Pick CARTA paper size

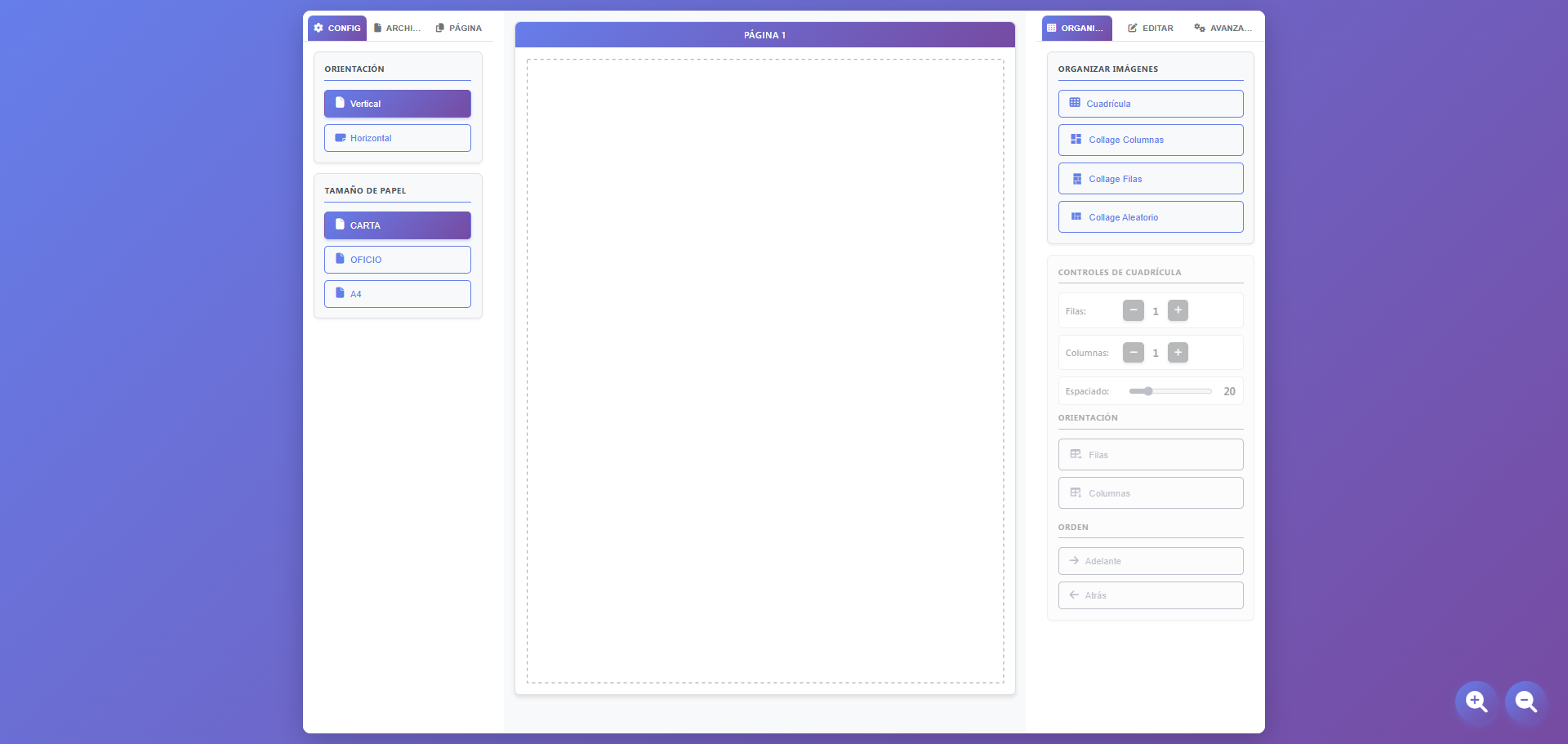coord(397,225)
